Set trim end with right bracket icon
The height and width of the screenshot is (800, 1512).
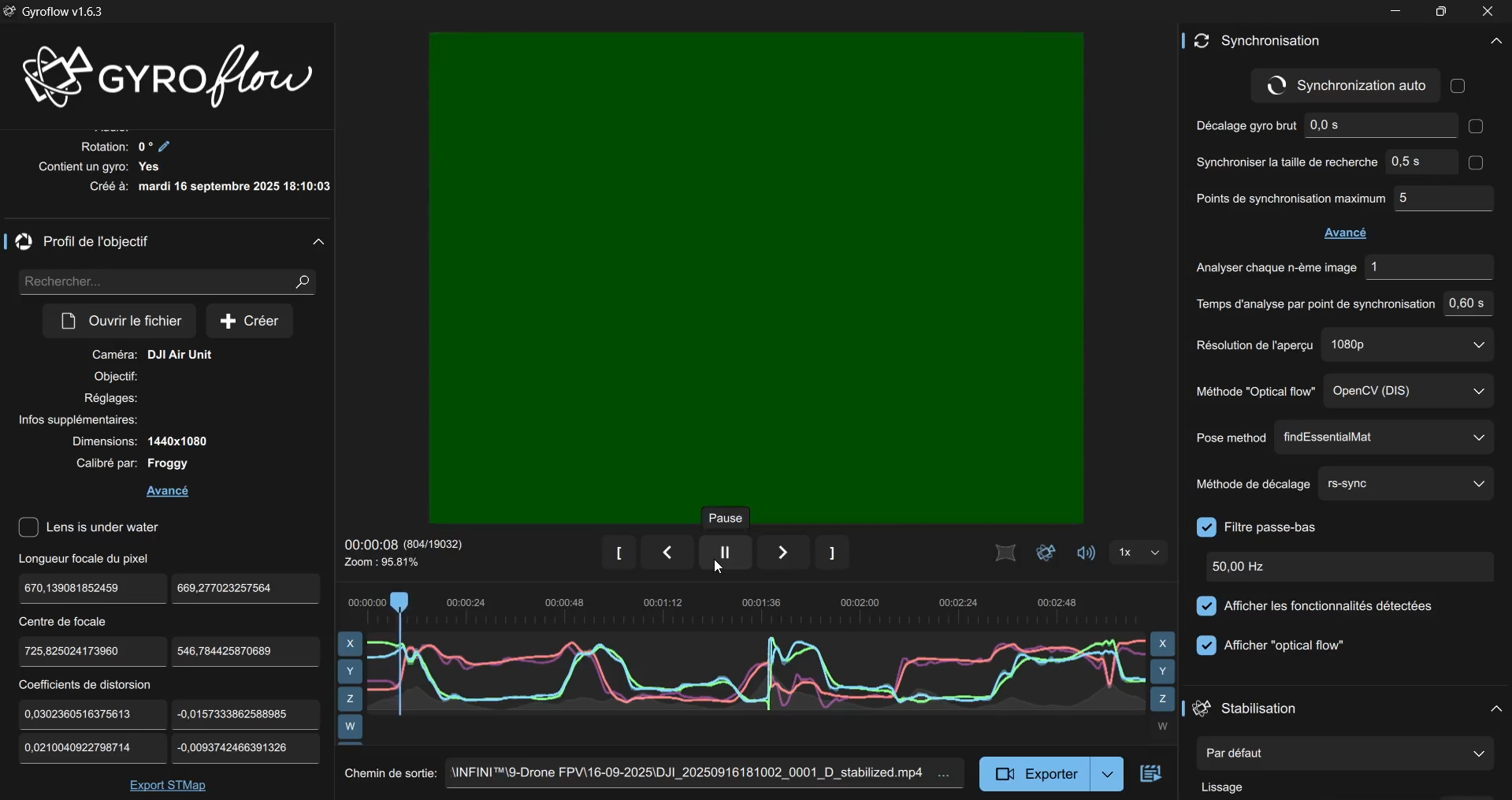(832, 553)
